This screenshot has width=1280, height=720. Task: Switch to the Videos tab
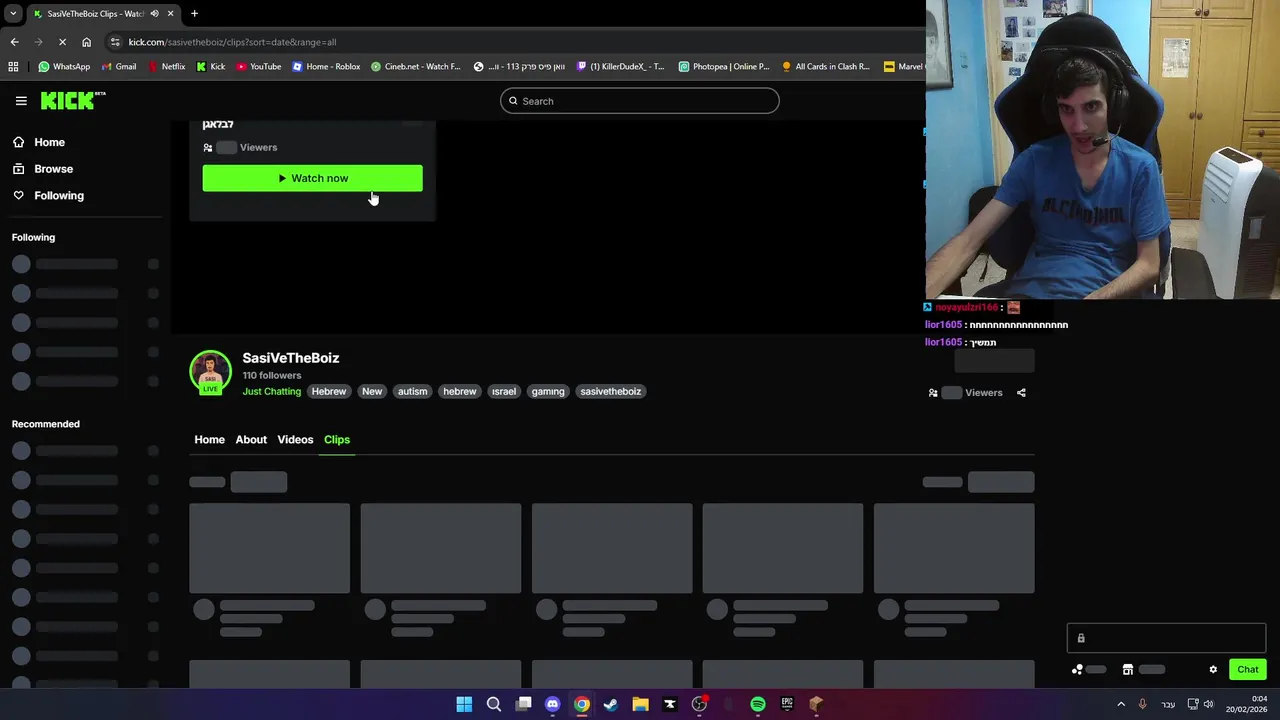pyautogui.click(x=295, y=440)
